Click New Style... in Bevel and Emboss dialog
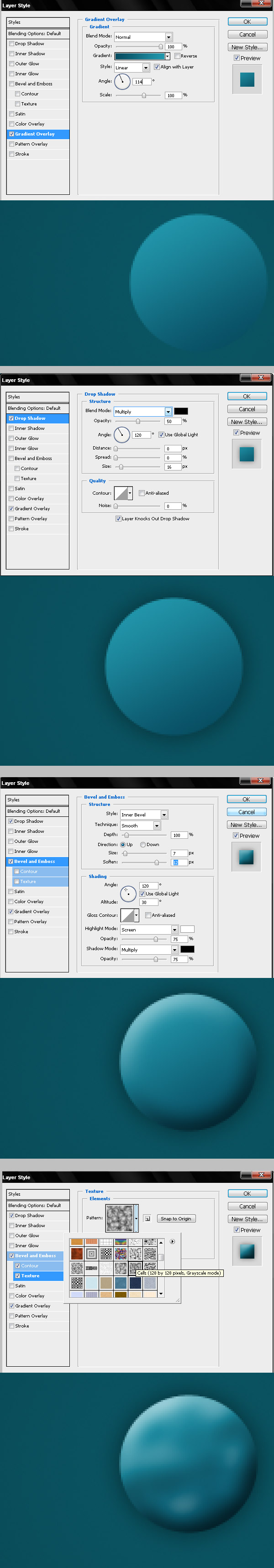This screenshot has width=274, height=1568. [x=246, y=825]
